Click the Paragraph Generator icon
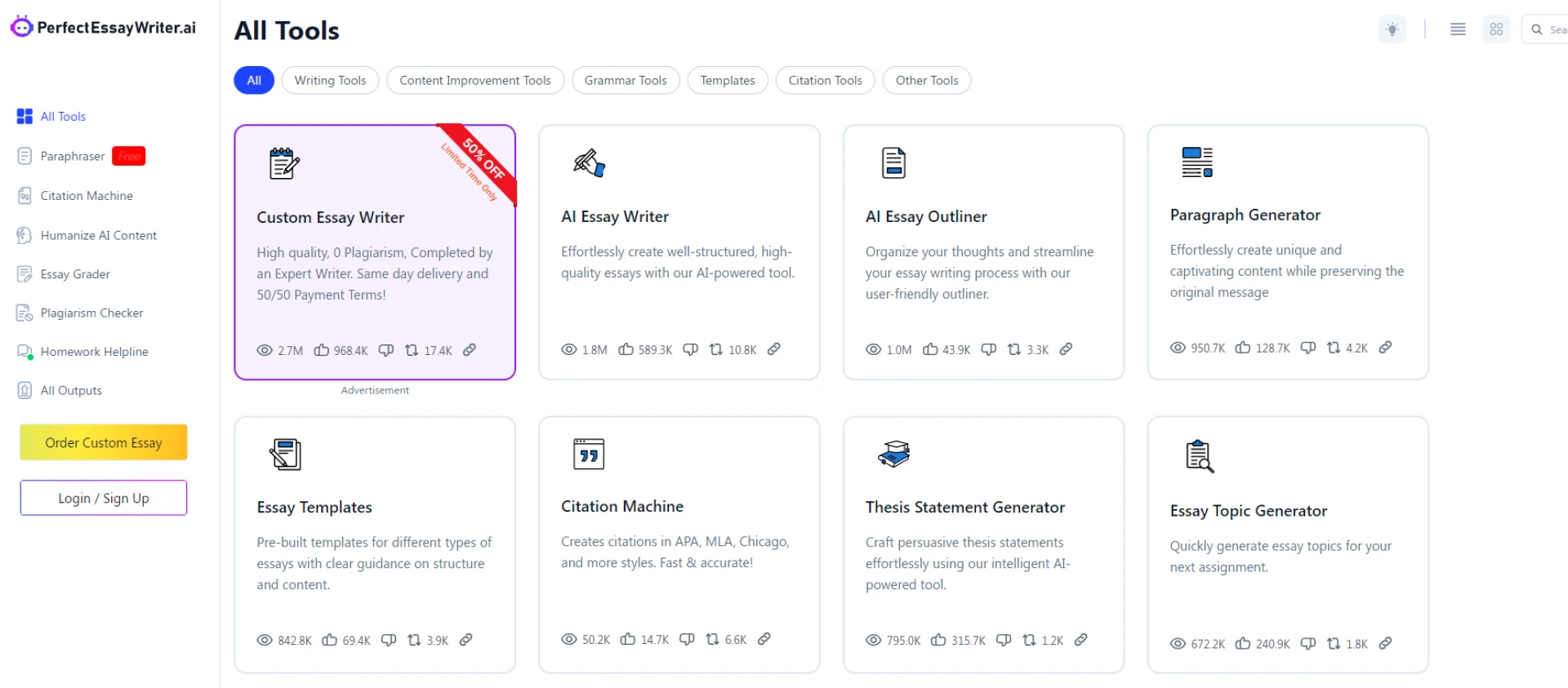 pos(1197,162)
